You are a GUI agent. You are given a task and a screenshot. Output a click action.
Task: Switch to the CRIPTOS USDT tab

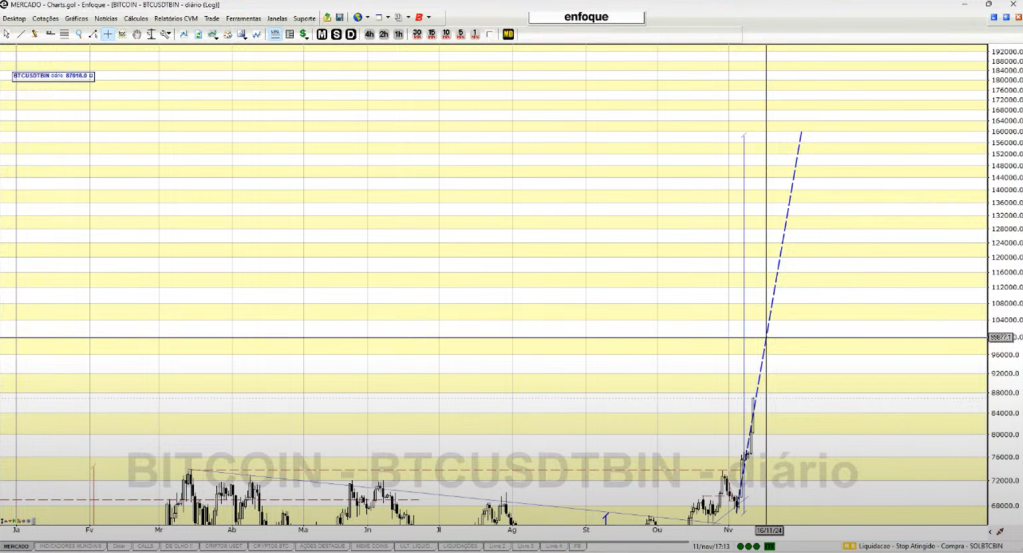222,546
